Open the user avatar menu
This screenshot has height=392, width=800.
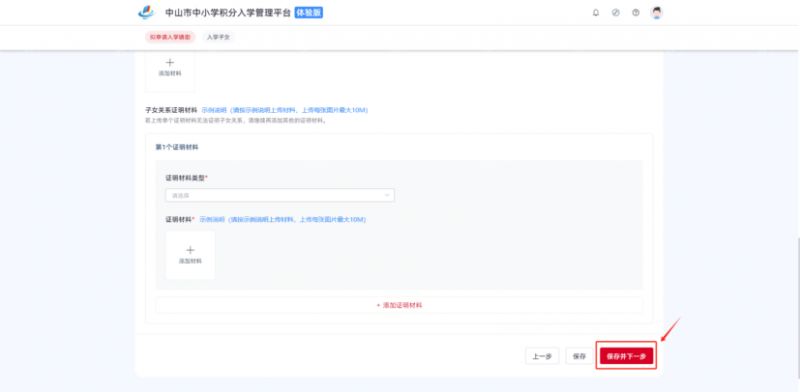657,13
